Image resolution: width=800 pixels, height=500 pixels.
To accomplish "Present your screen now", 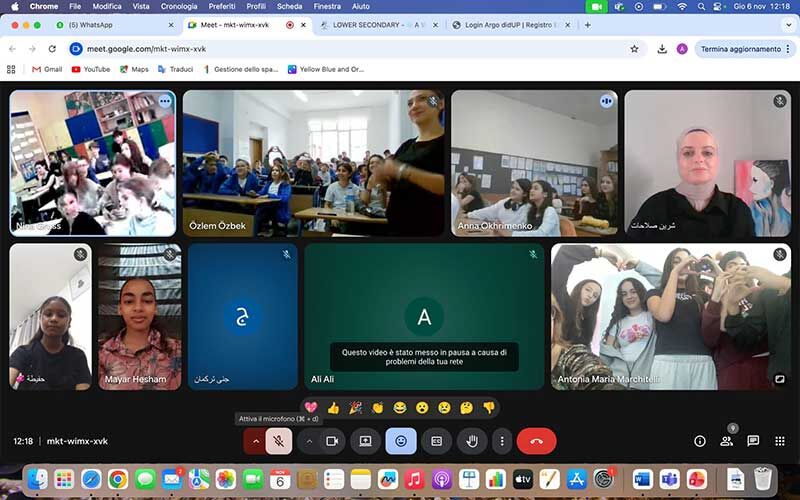I will click(x=365, y=441).
